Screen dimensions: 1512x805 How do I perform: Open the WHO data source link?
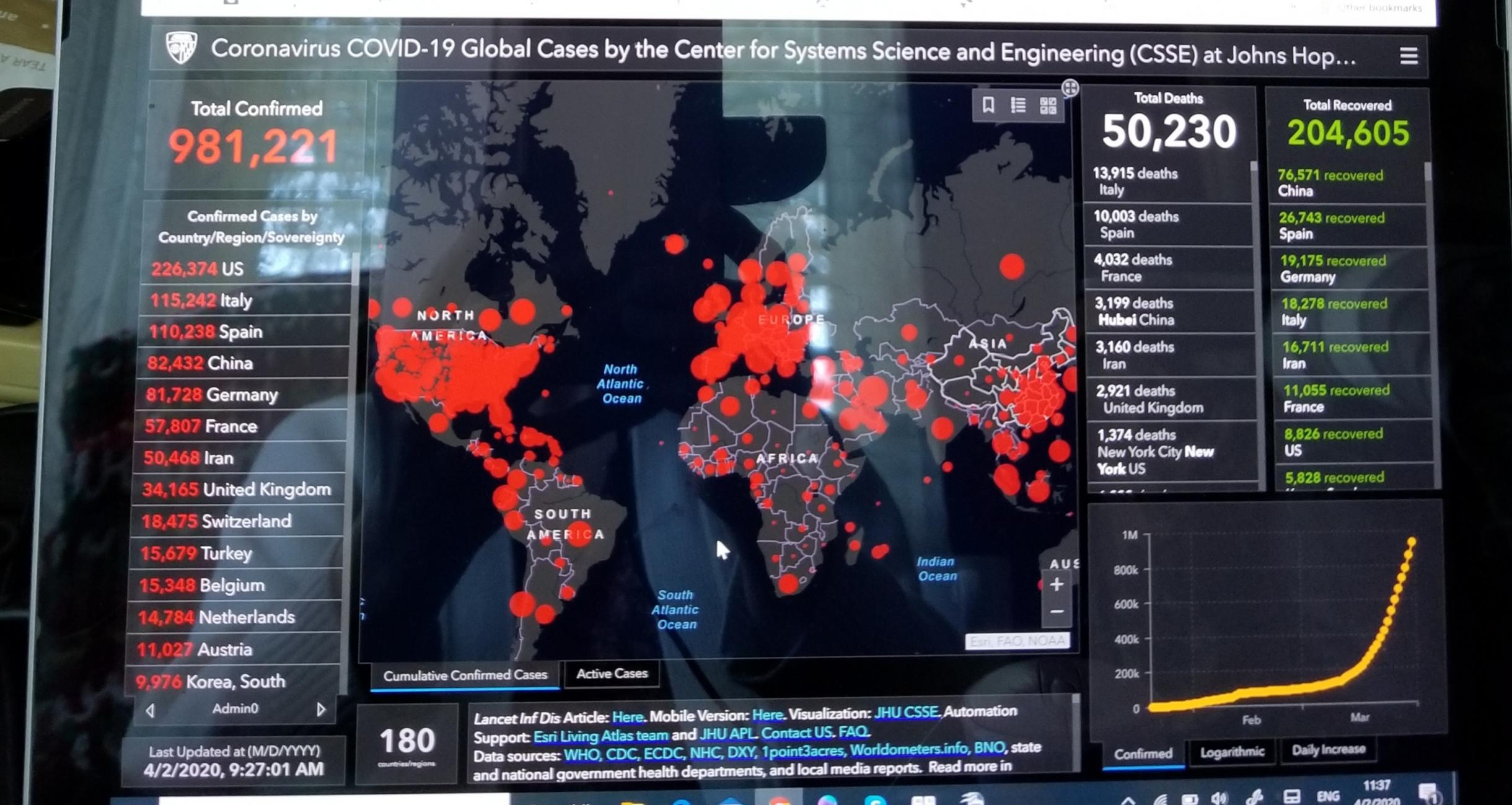(581, 756)
